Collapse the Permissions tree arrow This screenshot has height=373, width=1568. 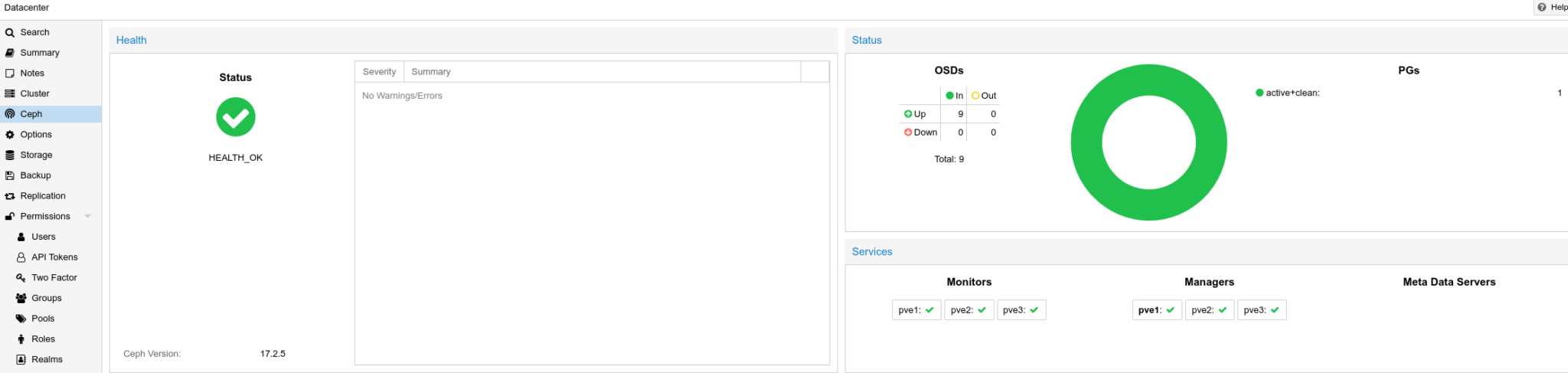[x=88, y=217]
